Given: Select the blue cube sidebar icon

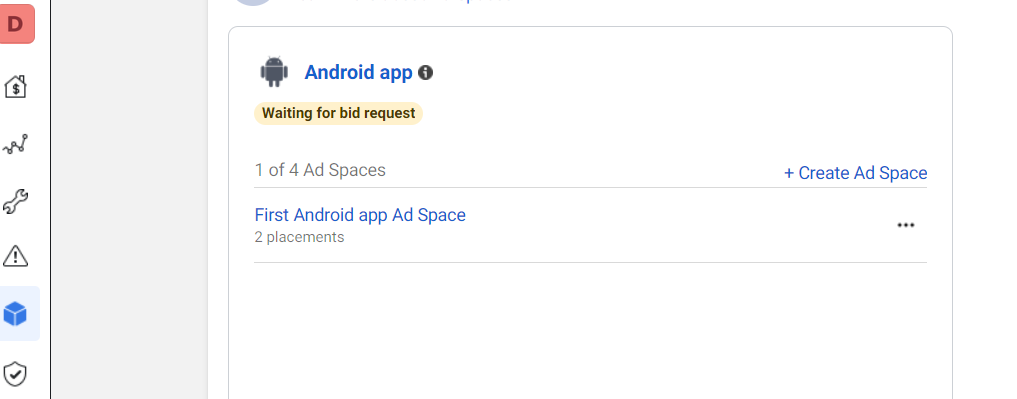Looking at the screenshot, I should (x=16, y=314).
